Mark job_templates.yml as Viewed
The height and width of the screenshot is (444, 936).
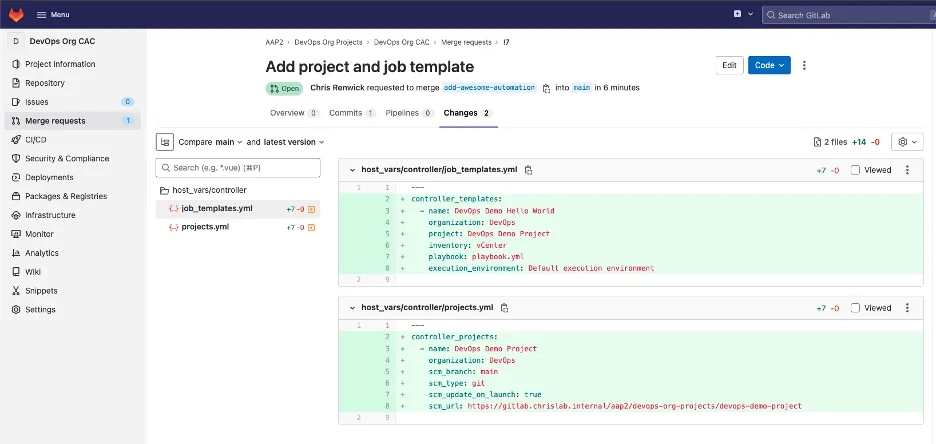coord(855,170)
